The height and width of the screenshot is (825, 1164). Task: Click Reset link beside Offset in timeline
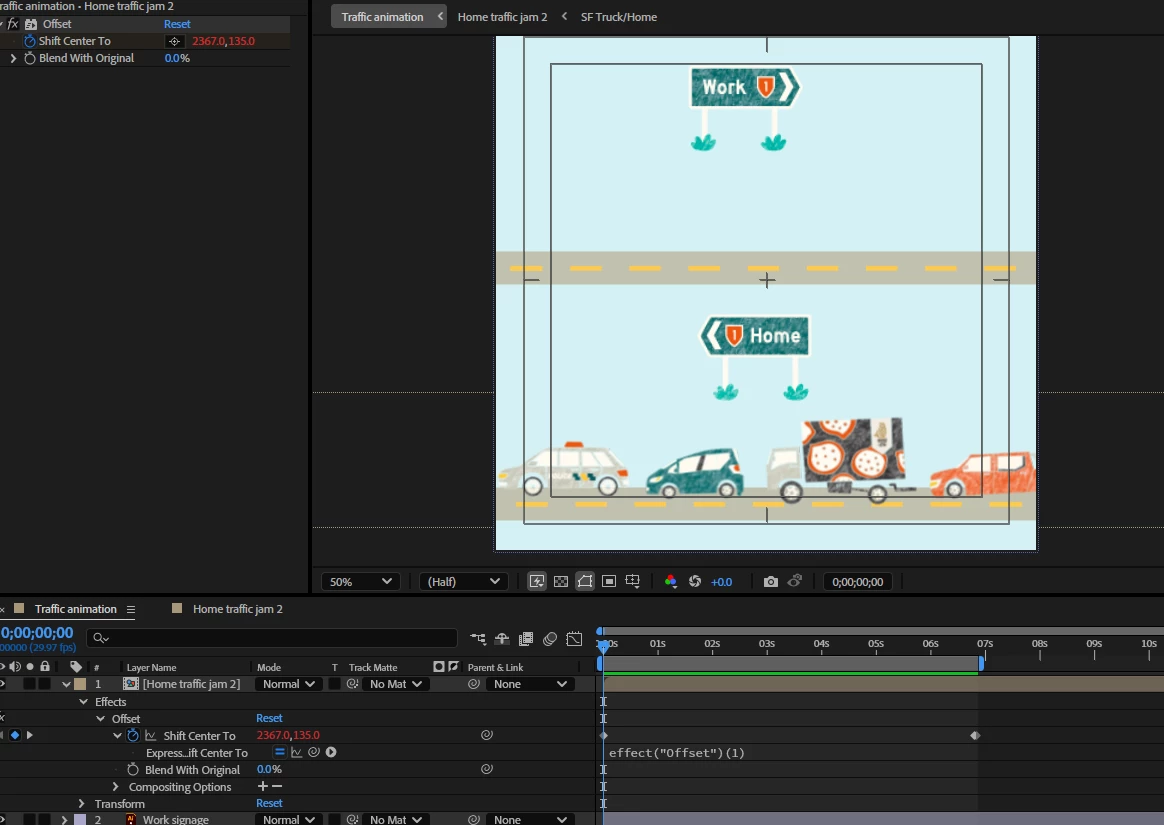coord(269,718)
